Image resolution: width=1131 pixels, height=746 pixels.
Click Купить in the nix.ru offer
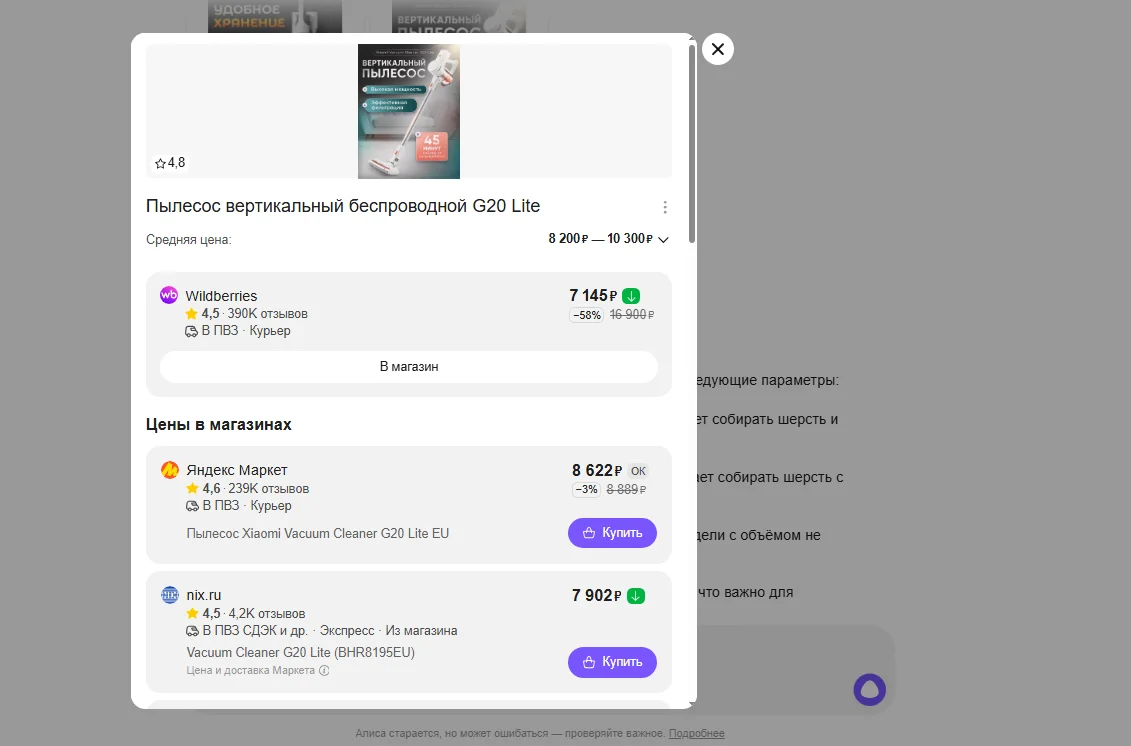[x=612, y=662]
